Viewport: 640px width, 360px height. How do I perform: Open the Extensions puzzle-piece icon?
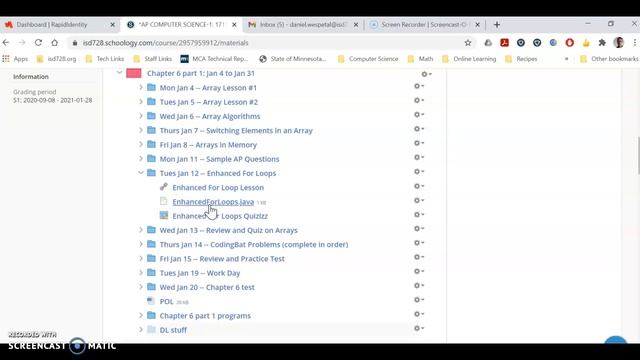point(602,42)
